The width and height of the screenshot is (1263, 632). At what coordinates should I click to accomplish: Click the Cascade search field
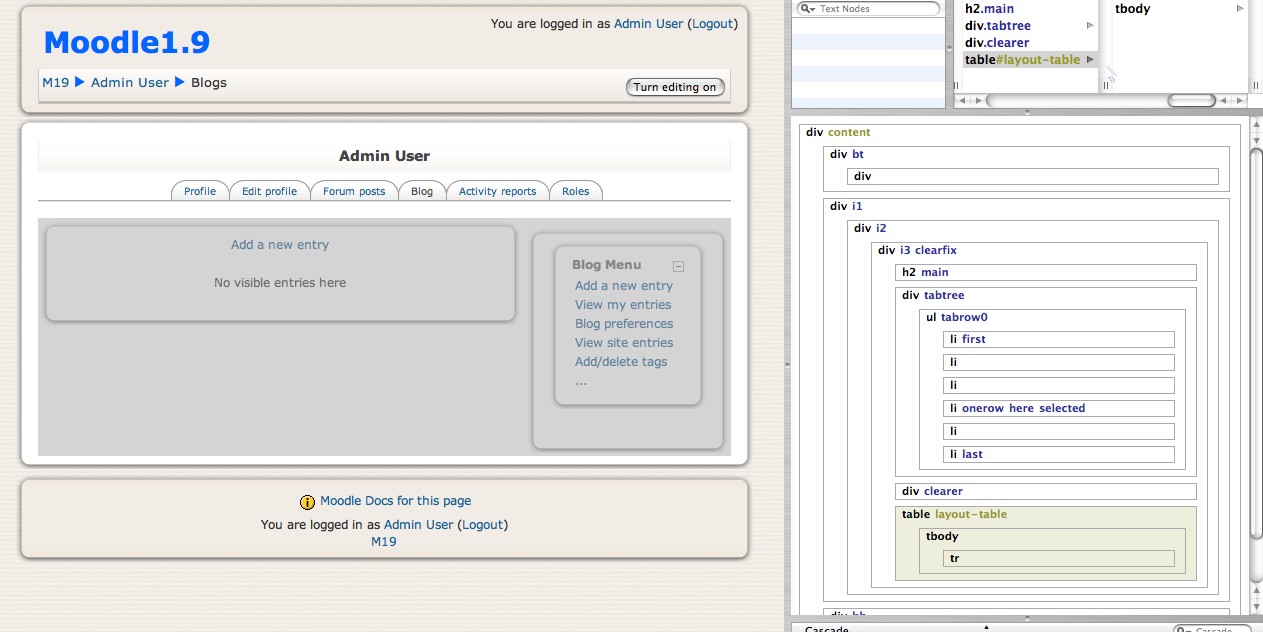click(1212, 630)
